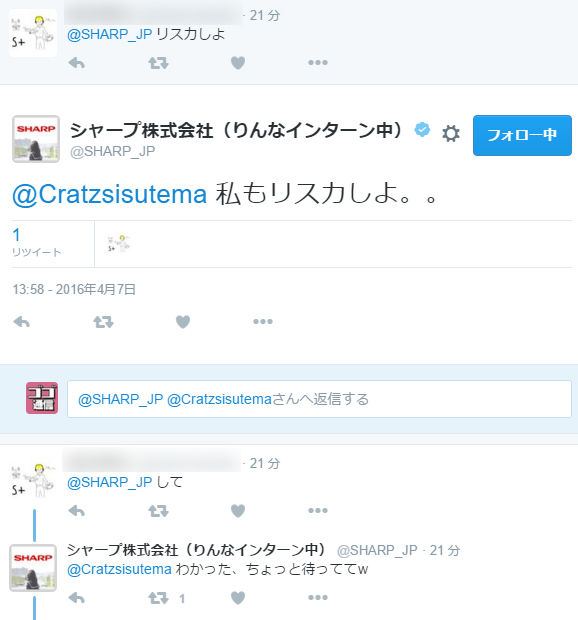Retweet the わかった、ちょっと待っててw tweet

(158, 598)
